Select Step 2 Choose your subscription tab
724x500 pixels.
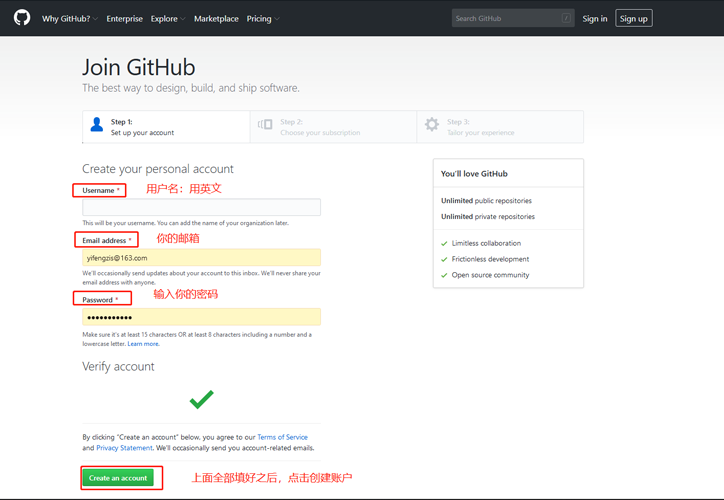333,127
